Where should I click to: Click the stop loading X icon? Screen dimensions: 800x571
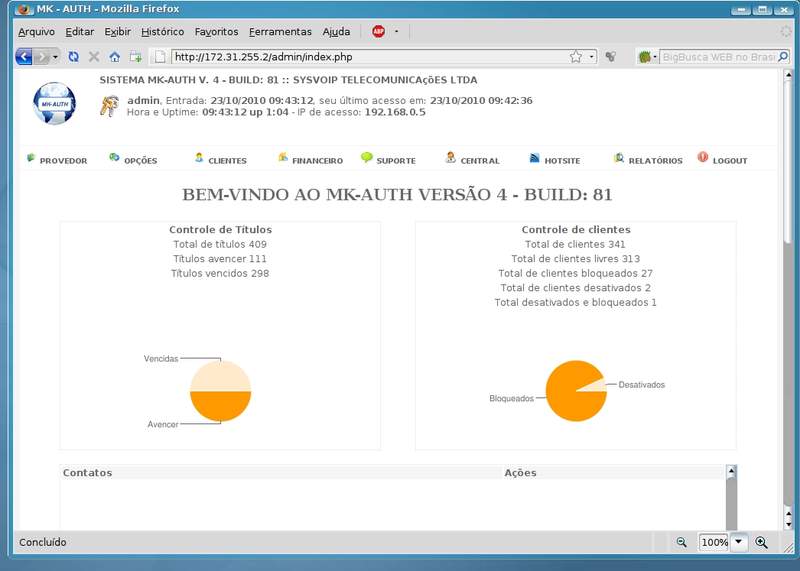(x=94, y=57)
